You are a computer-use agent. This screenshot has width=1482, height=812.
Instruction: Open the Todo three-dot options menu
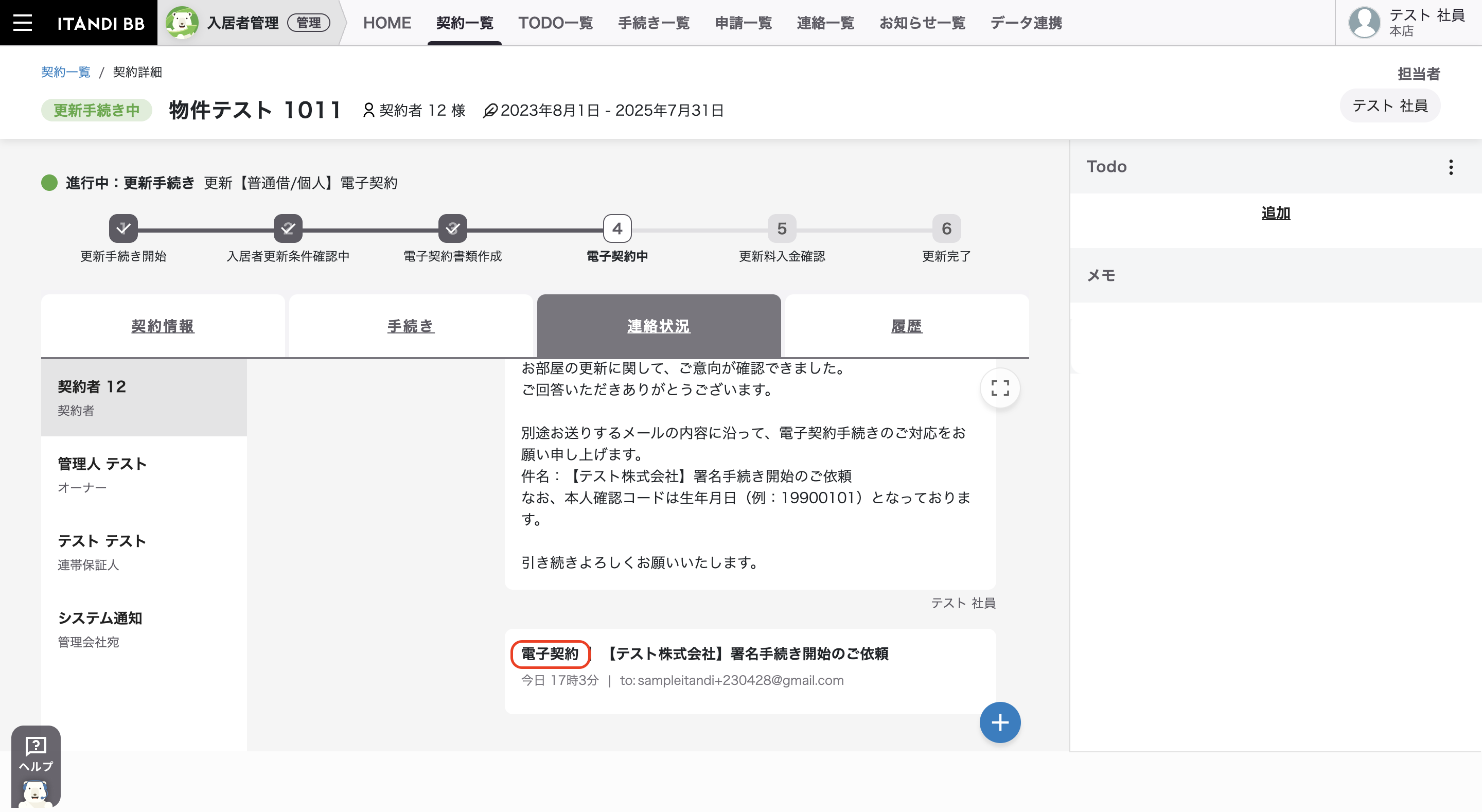(1451, 167)
